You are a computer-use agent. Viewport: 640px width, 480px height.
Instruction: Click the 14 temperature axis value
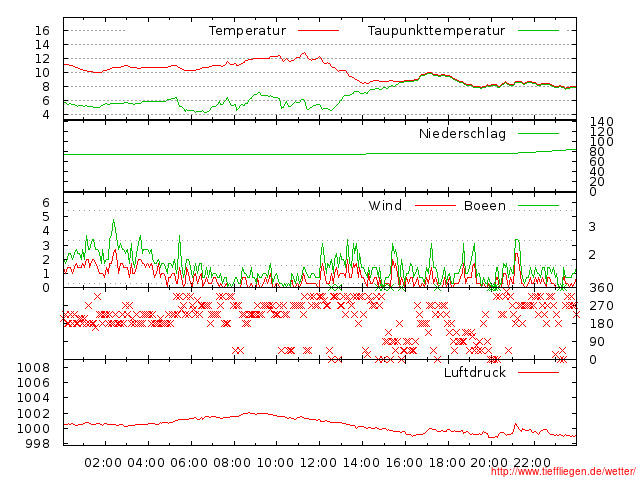(x=42, y=44)
